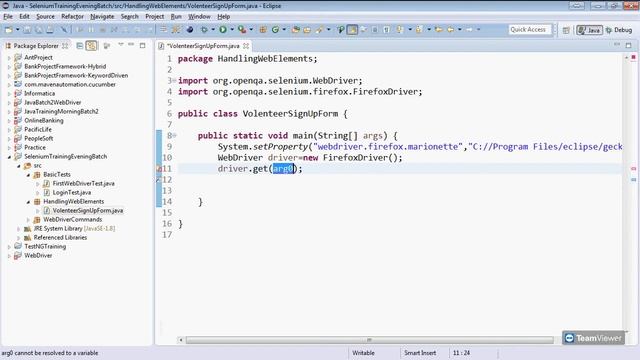Click the Quick Access search field
This screenshot has height=360, width=640.
(530, 30)
